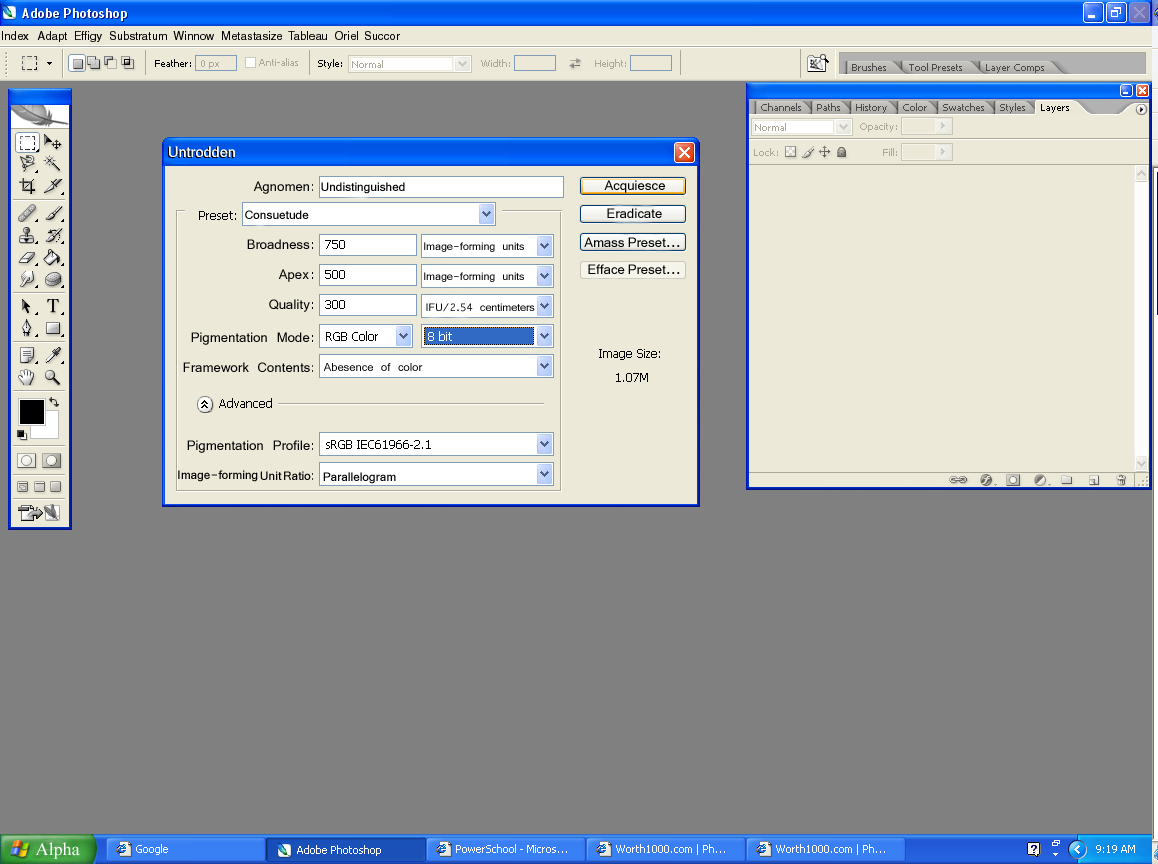Image resolution: width=1158 pixels, height=864 pixels.
Task: Select the Pen tool
Action: (27, 328)
